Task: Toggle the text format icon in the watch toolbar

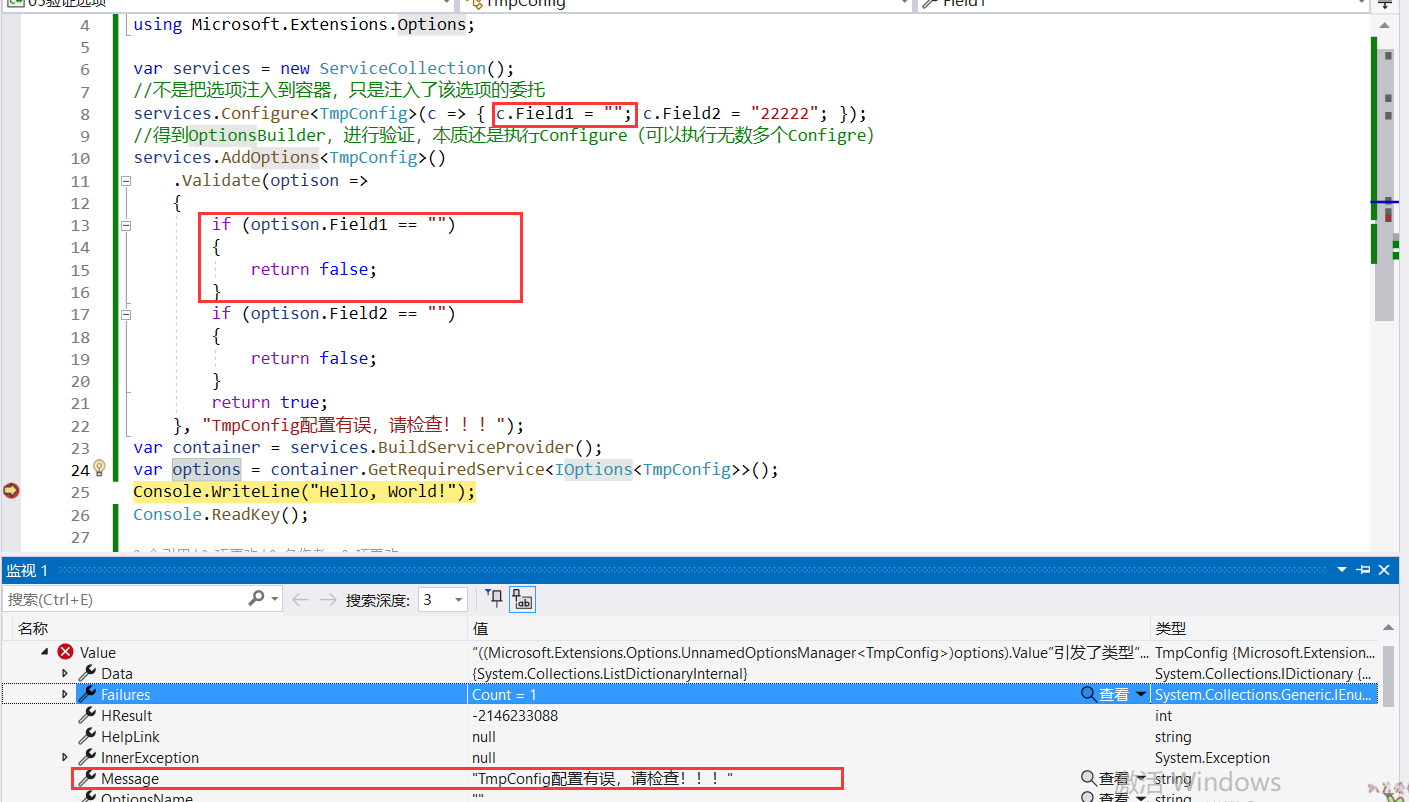Action: 522,599
